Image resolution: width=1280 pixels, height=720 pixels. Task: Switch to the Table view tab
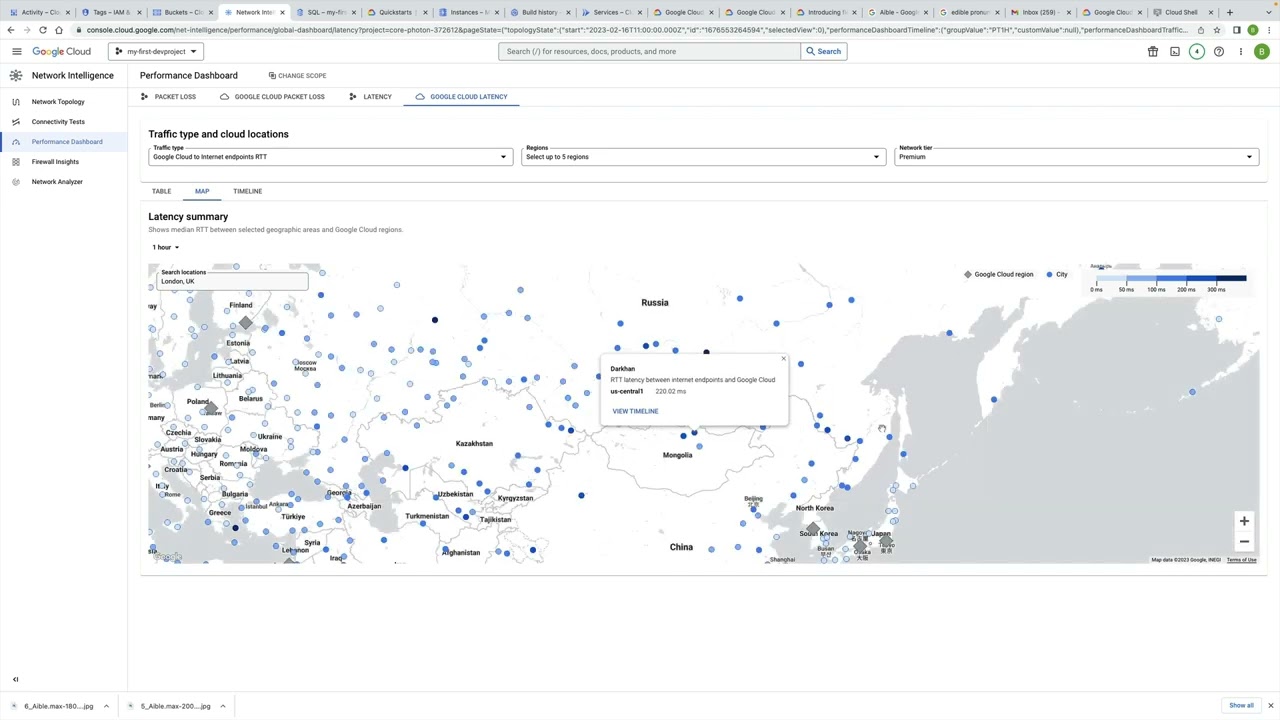pos(161,191)
